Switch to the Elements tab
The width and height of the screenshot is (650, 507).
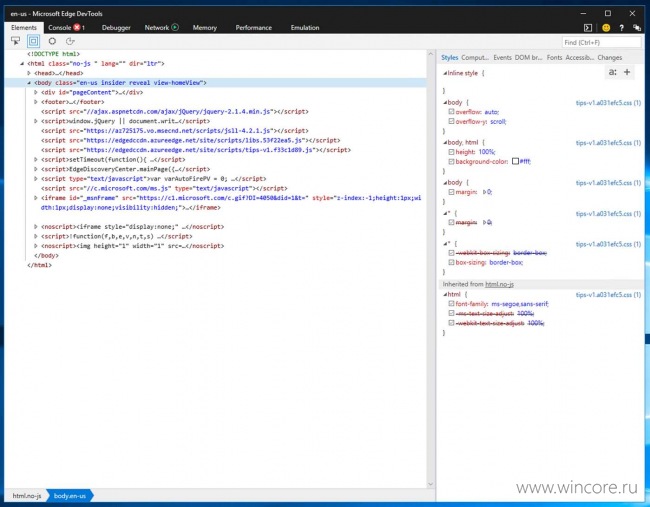click(24, 28)
